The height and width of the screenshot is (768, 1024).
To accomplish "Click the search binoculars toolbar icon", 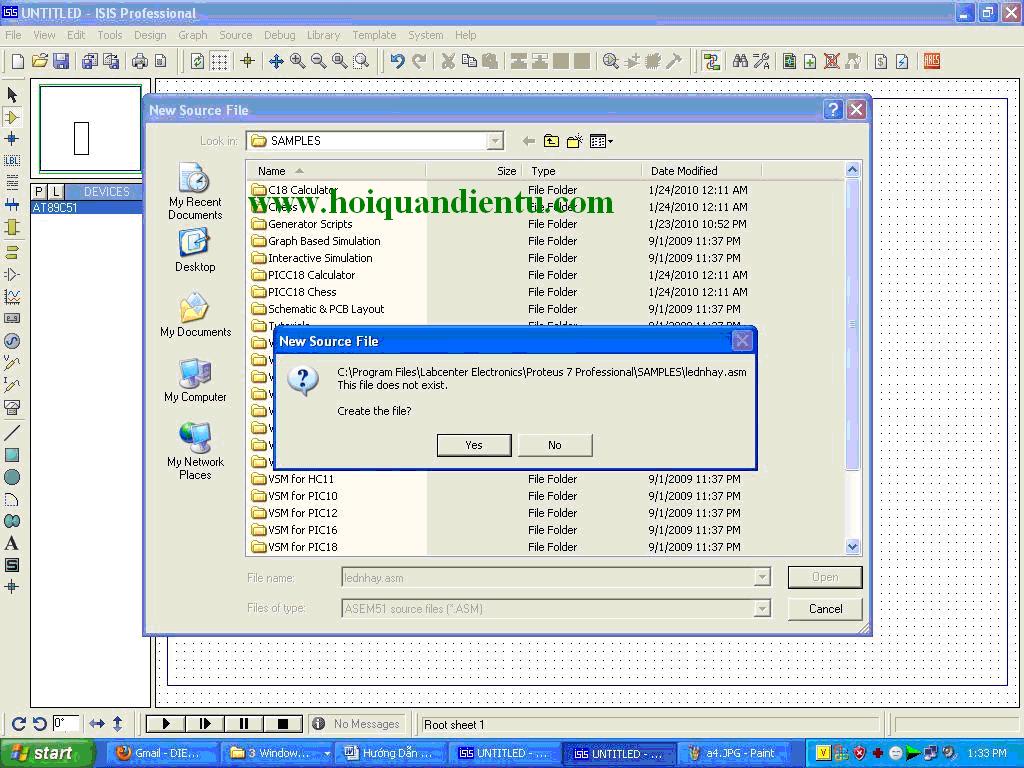I will [740, 61].
